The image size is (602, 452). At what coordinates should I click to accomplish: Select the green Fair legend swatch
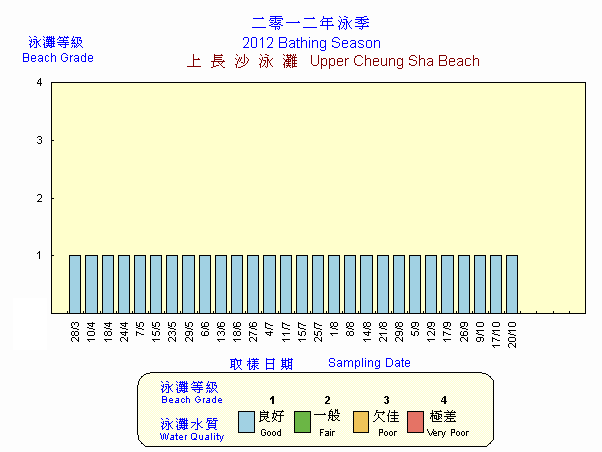point(302,422)
